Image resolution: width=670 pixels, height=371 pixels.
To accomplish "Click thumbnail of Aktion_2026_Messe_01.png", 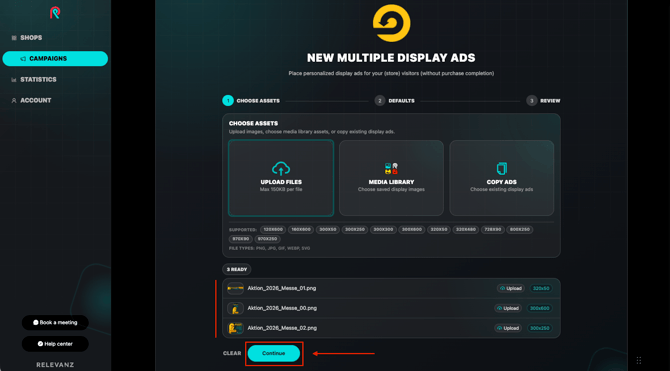I will [235, 289].
